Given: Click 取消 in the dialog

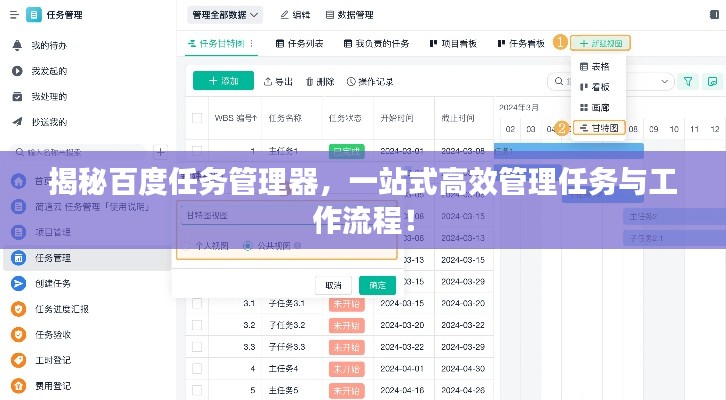Looking at the screenshot, I should (x=333, y=285).
